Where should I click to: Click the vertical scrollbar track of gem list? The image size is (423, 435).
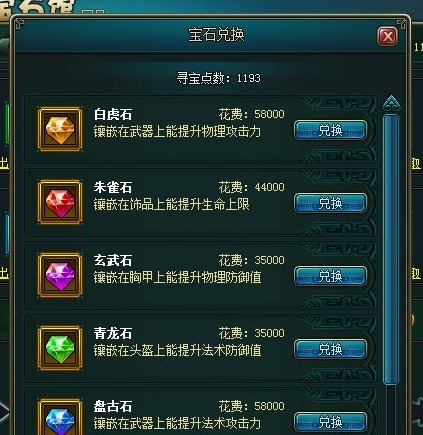(391, 249)
